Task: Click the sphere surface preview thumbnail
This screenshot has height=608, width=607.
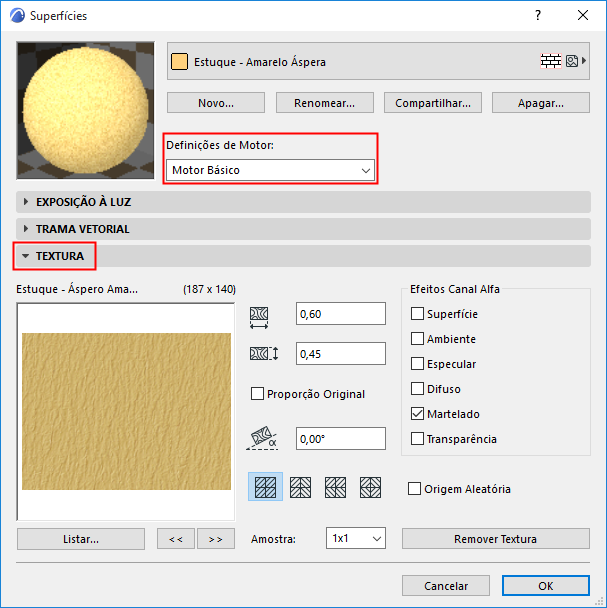Action: tap(85, 111)
